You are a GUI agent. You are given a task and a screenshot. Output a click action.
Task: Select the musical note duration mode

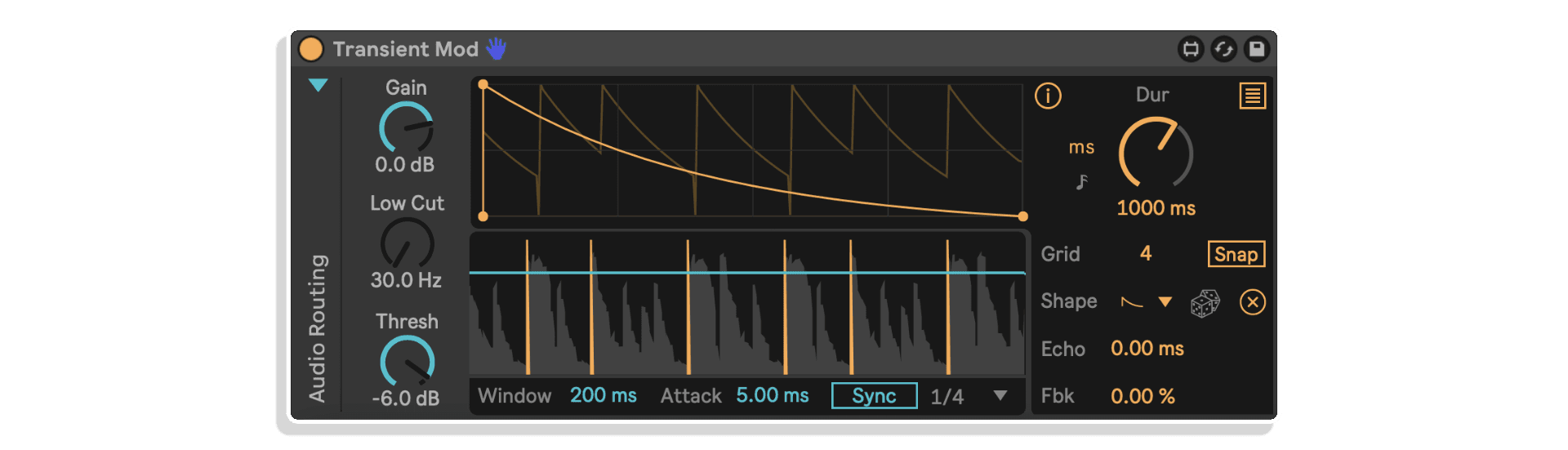click(x=1082, y=181)
